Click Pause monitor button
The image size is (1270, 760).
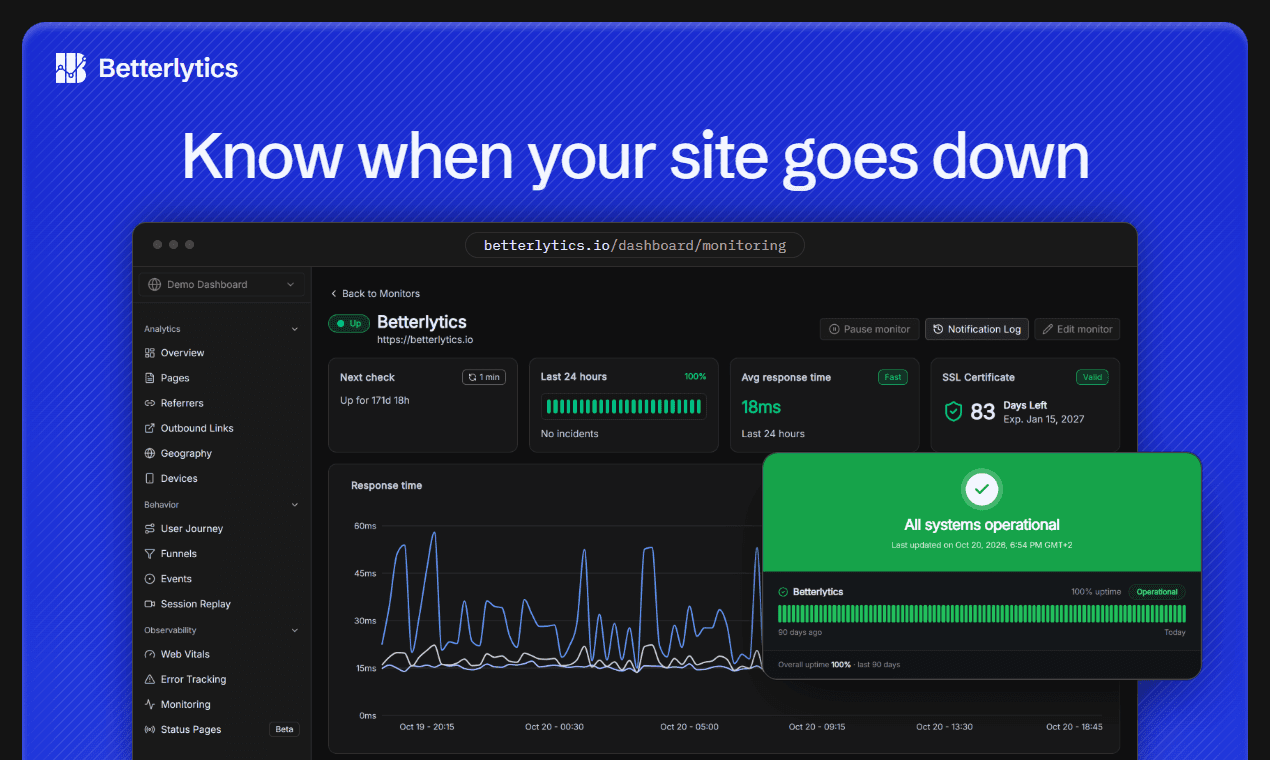pyautogui.click(x=869, y=329)
